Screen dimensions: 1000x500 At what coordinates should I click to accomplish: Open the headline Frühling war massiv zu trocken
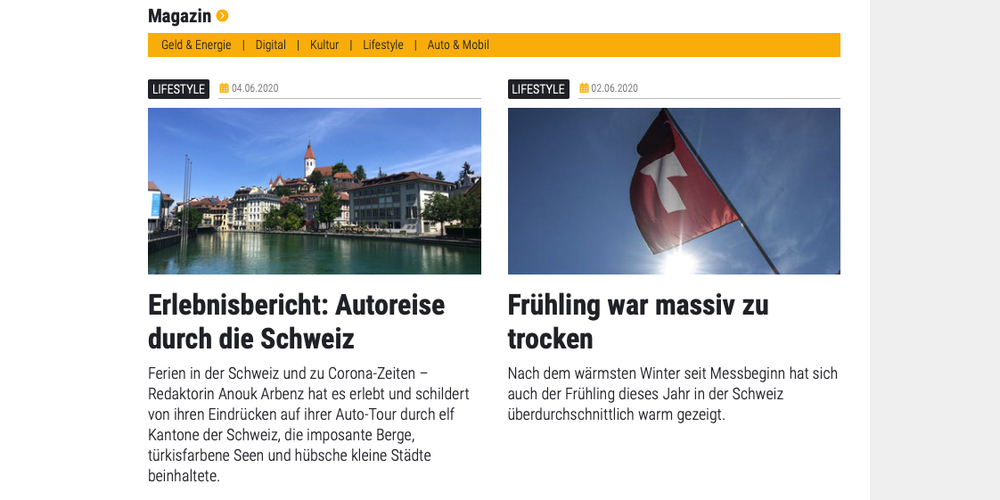(x=638, y=322)
